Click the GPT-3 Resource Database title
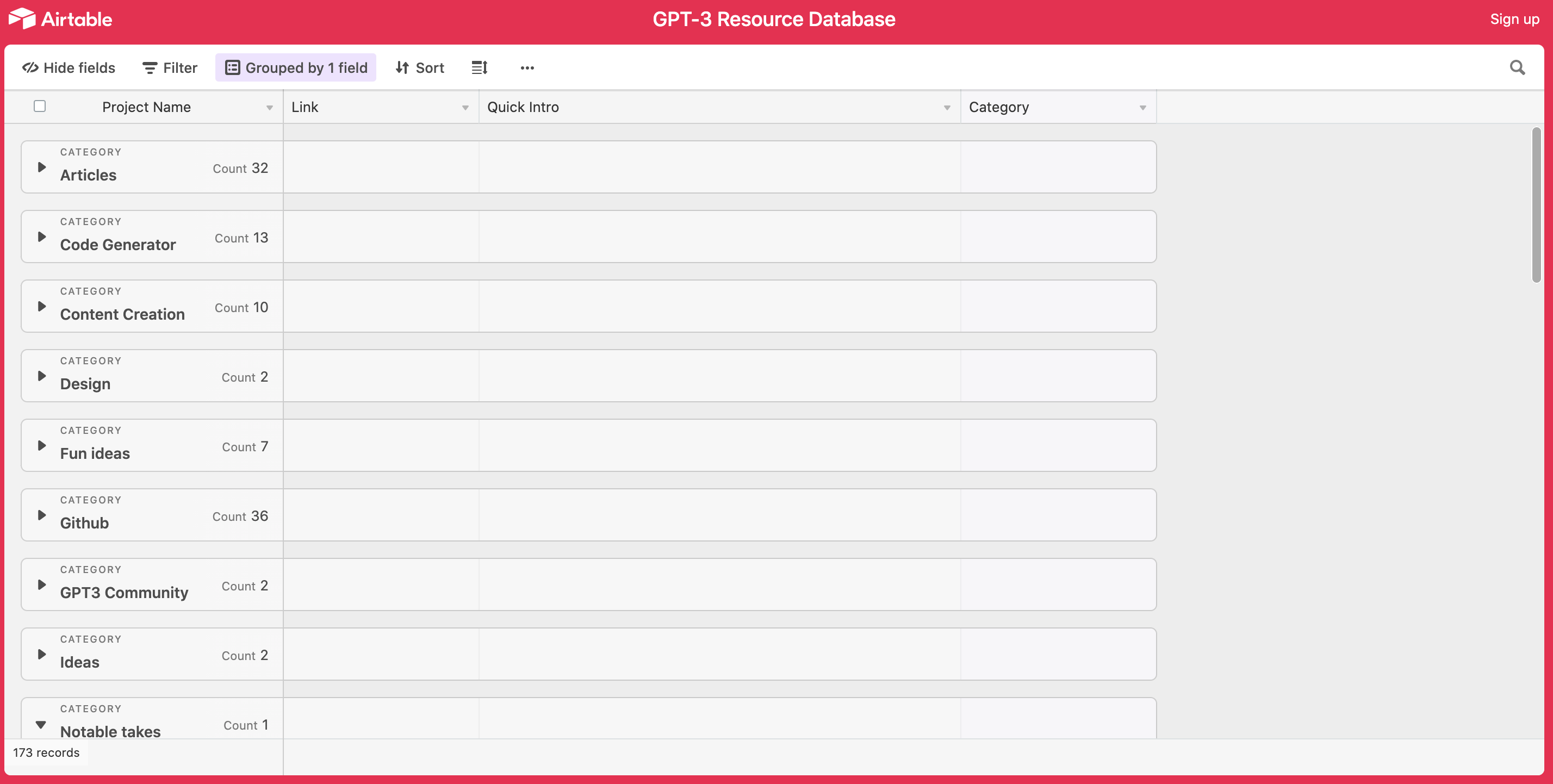1553x784 pixels. (x=774, y=19)
